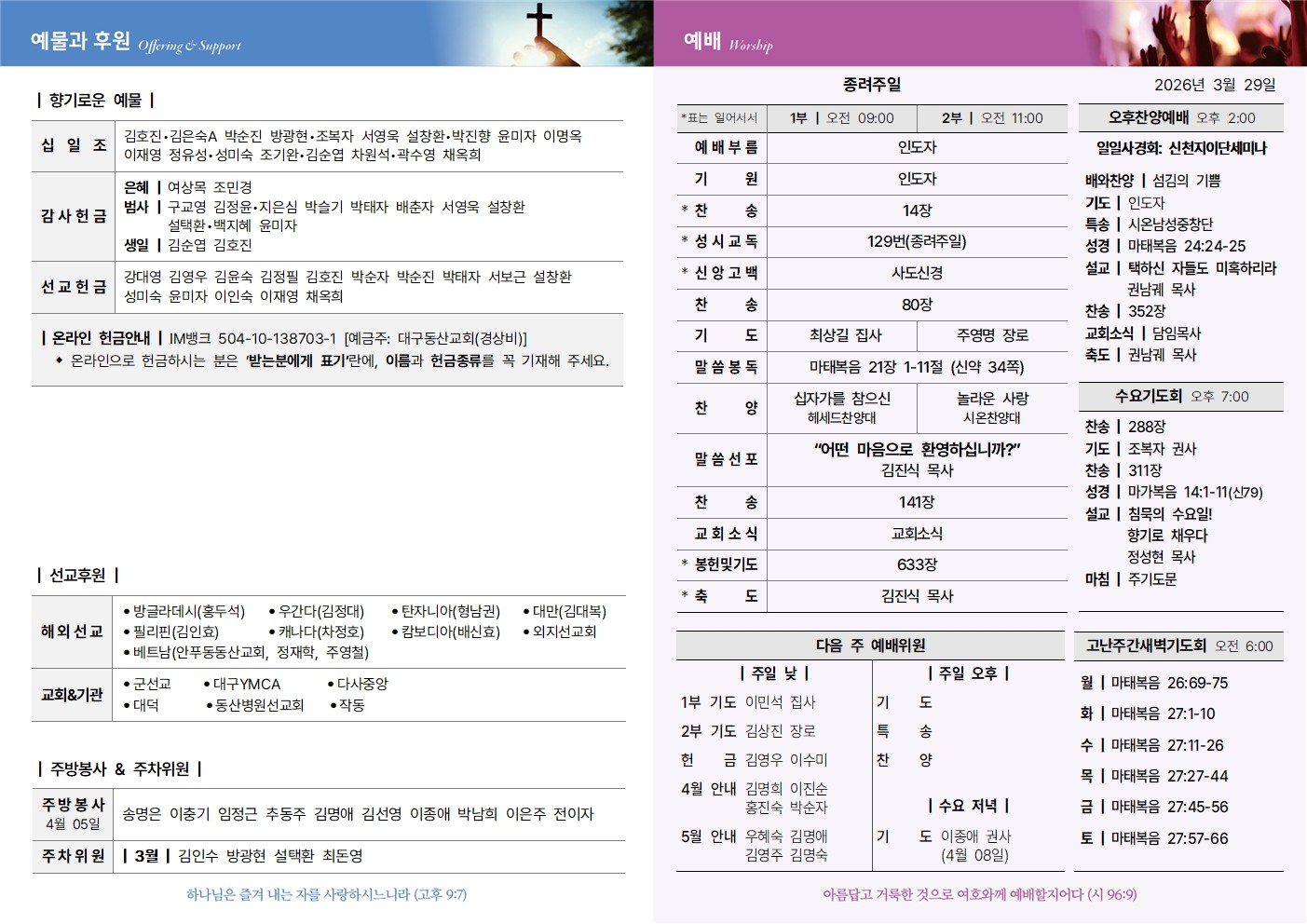1307x924 pixels.
Task: Click the 십일조 row label
Action: [74, 144]
